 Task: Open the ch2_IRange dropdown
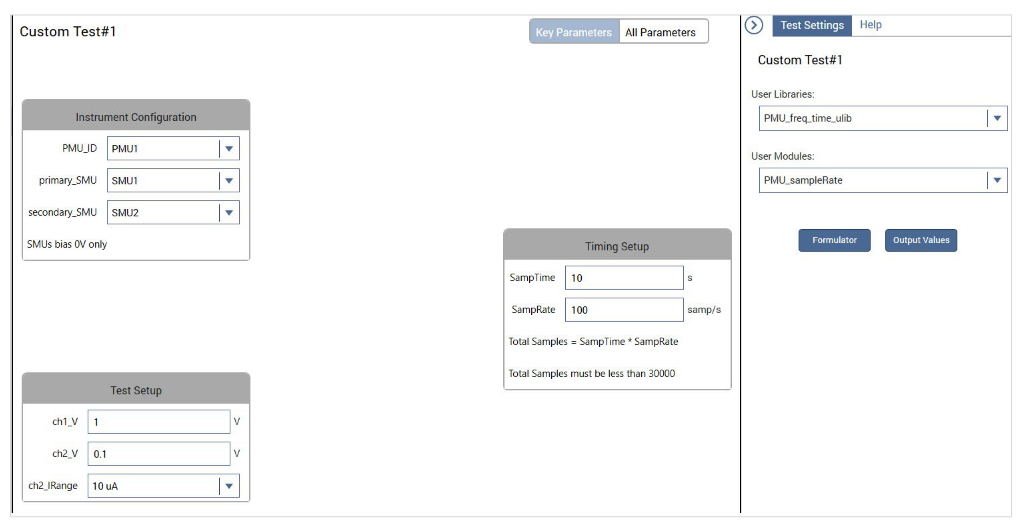[229, 486]
